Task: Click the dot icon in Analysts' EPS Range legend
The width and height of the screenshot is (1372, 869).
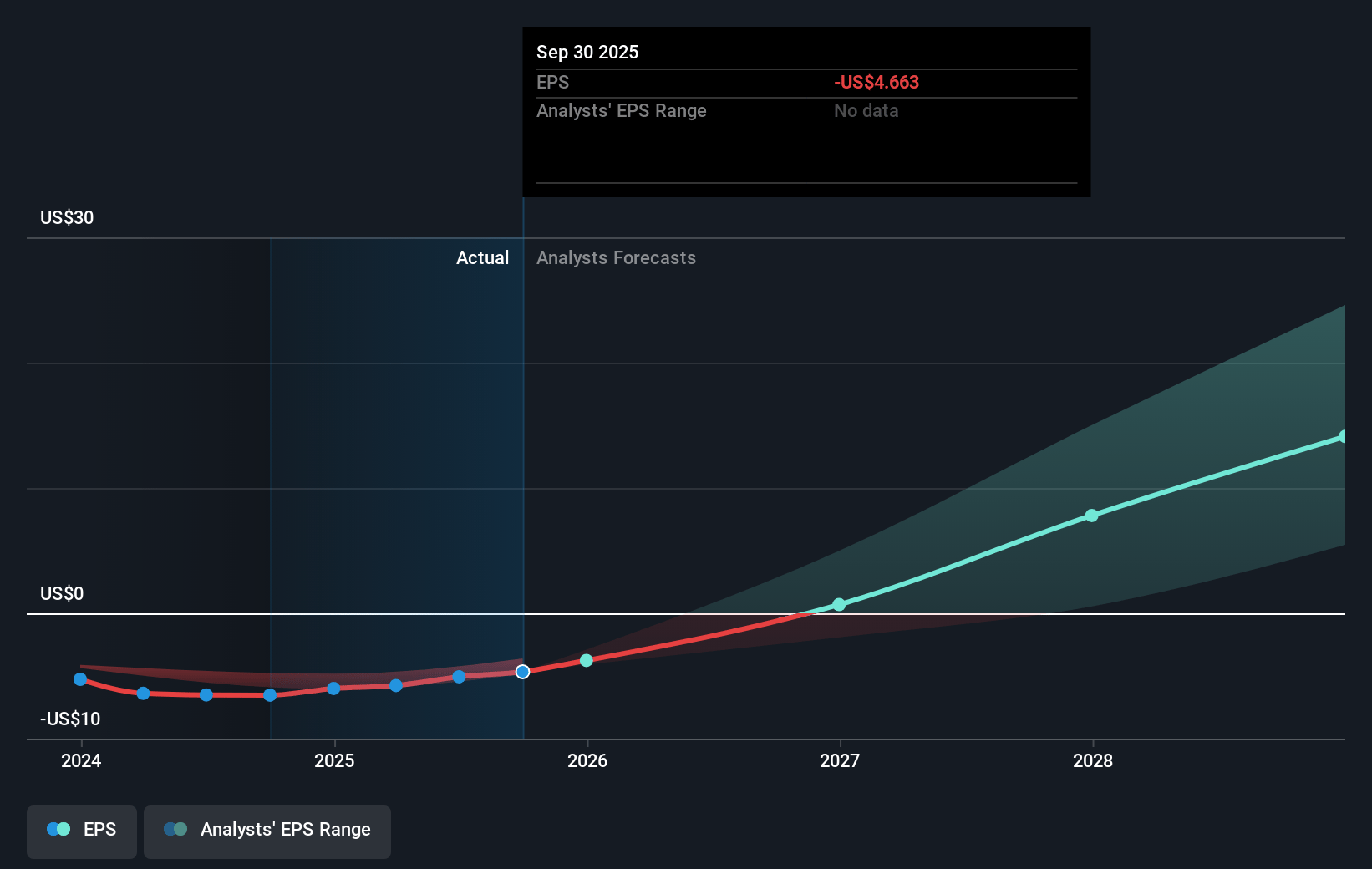Action: pyautogui.click(x=175, y=830)
